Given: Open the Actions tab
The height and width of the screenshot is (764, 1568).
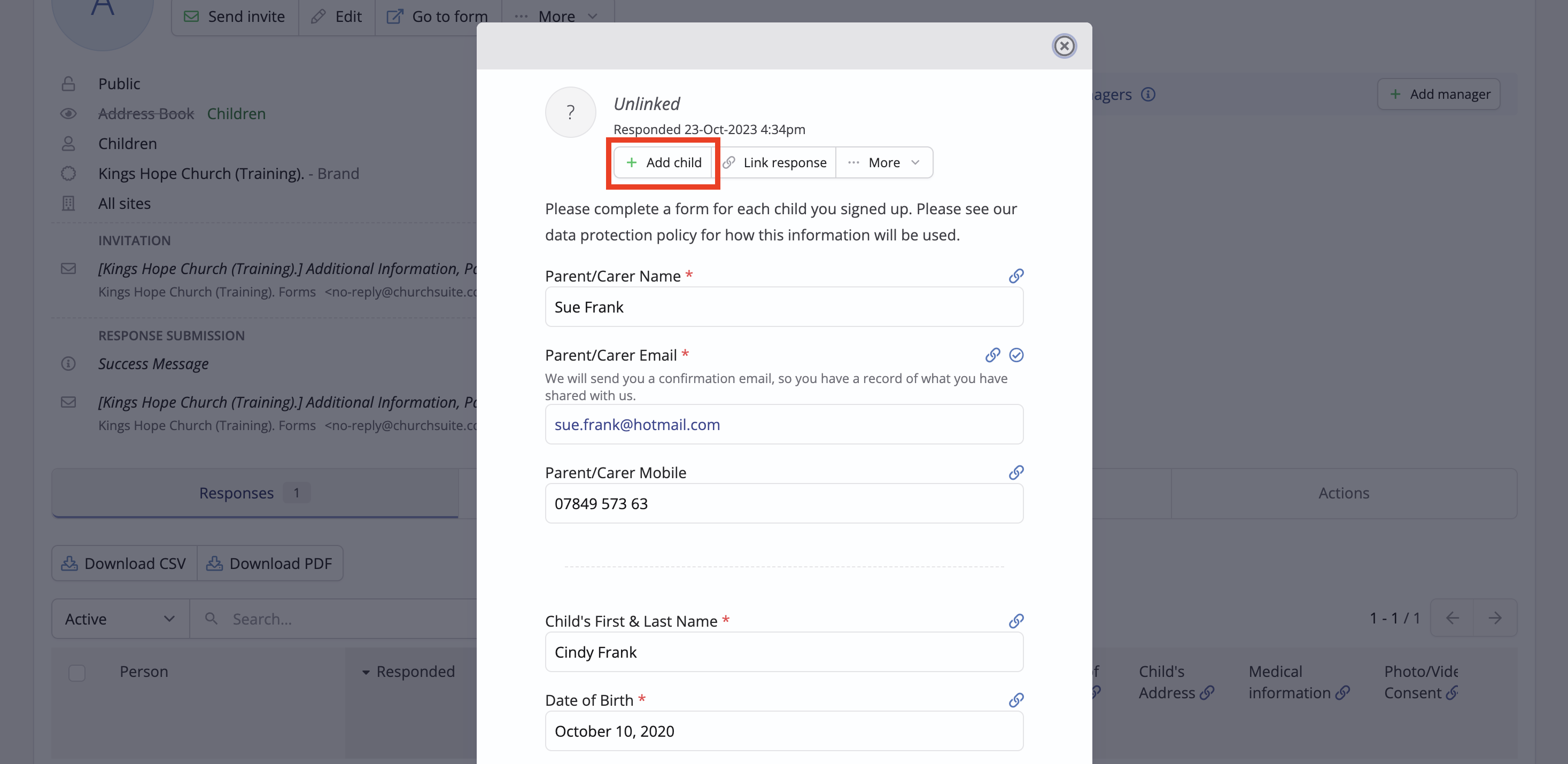Looking at the screenshot, I should click(x=1344, y=493).
